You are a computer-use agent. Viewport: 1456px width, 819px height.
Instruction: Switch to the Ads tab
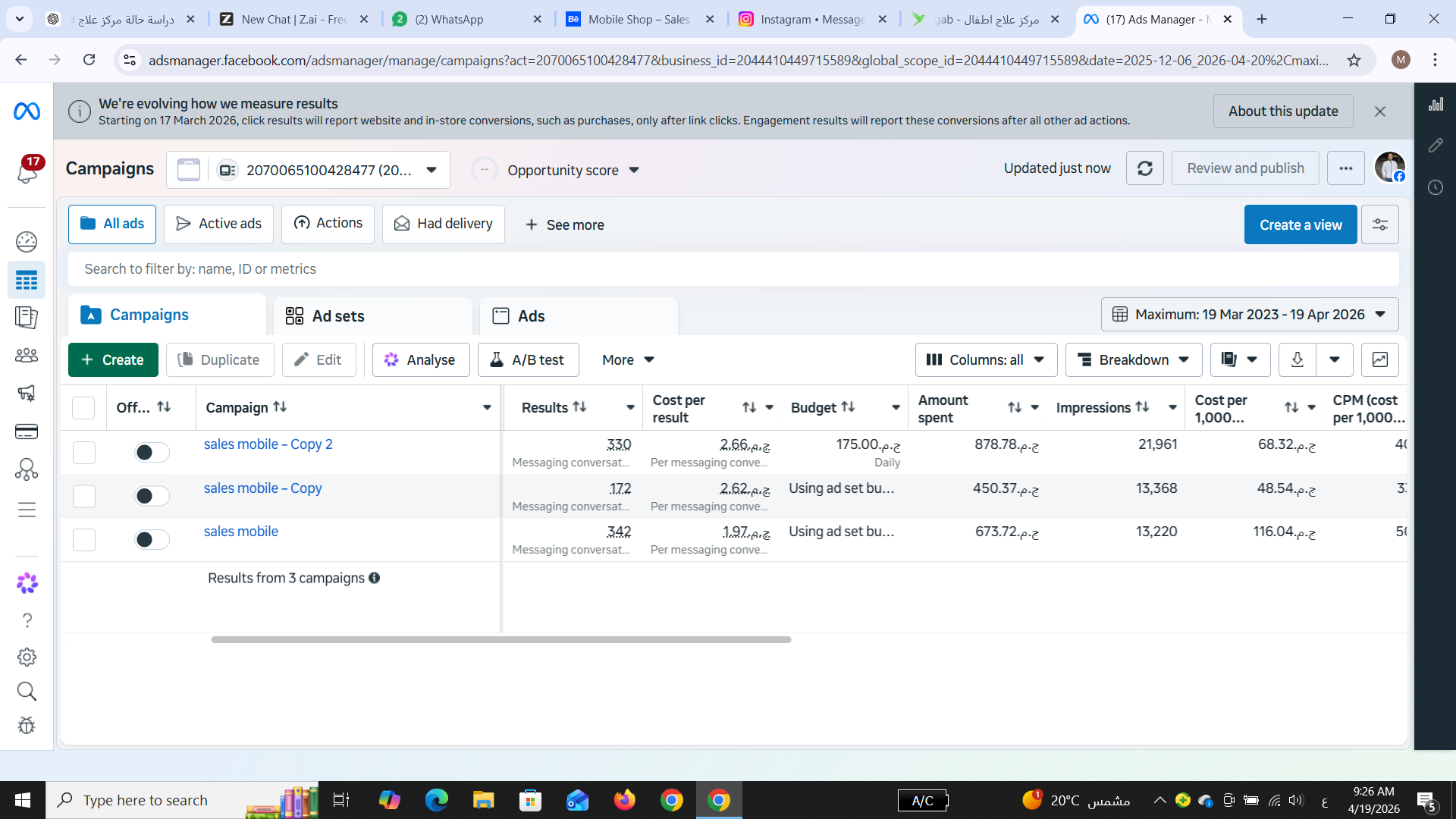tap(531, 316)
